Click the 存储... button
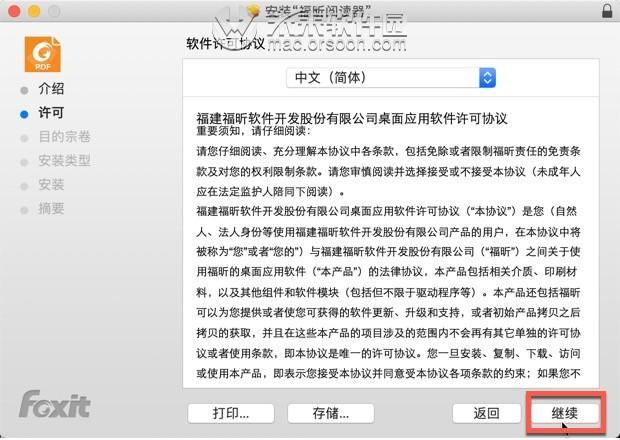Screen dimensions: 620x440 click(331, 414)
